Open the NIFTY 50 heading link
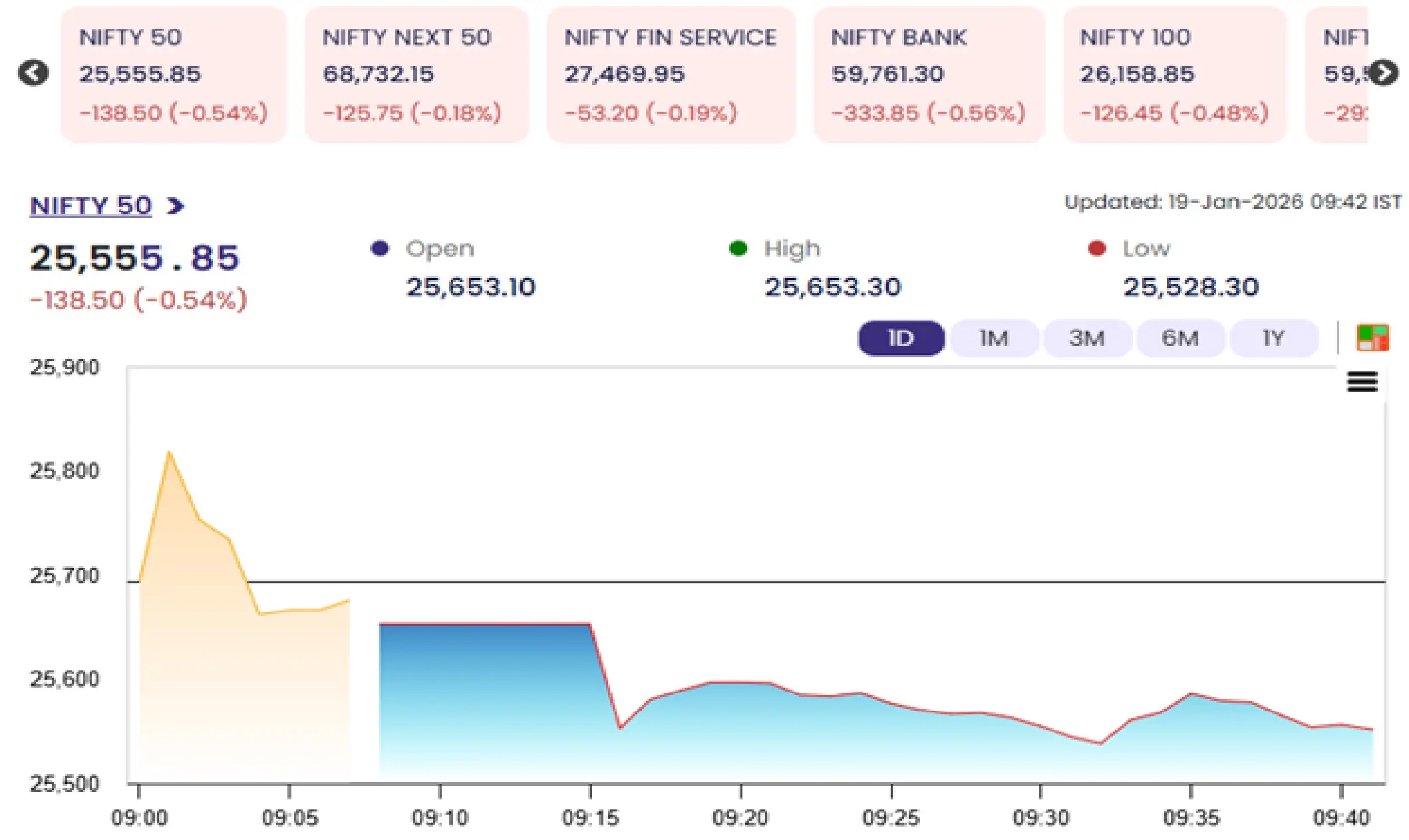 (91, 206)
